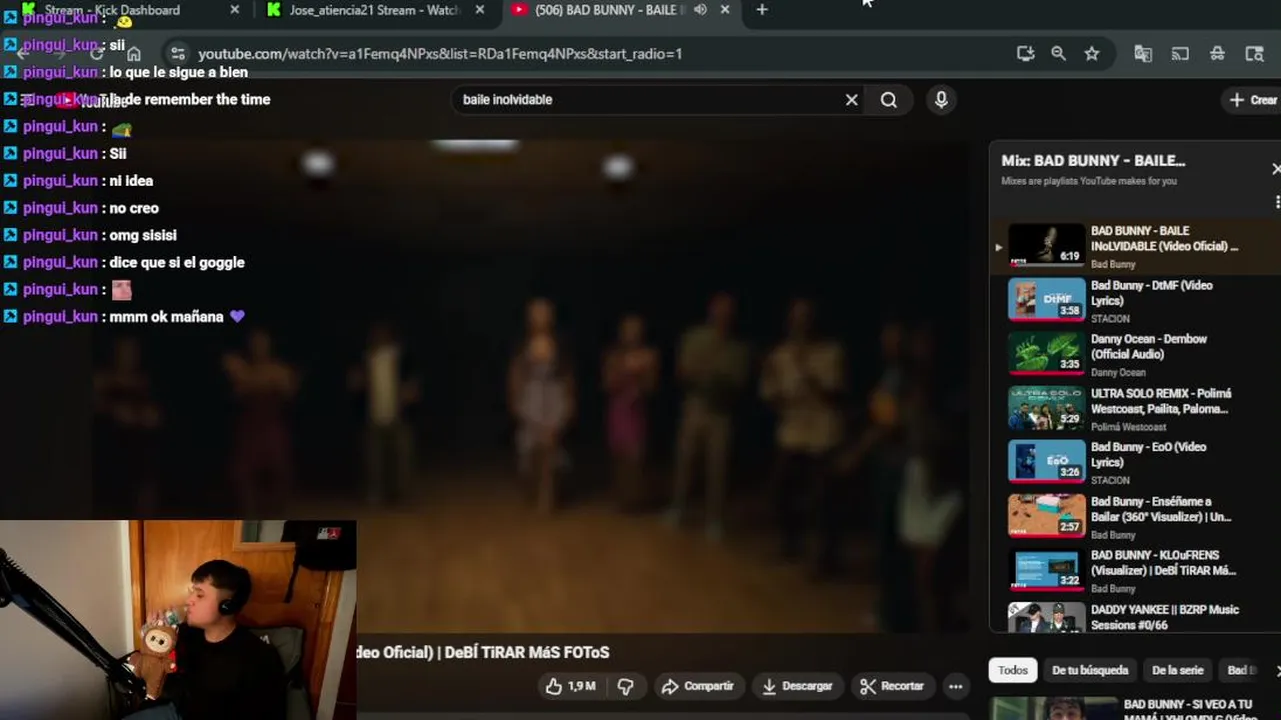This screenshot has height=720, width=1281.
Task: Open recommended video BAD BUNNY - SI VEO A TU MAMÁ
Action: point(1187,709)
